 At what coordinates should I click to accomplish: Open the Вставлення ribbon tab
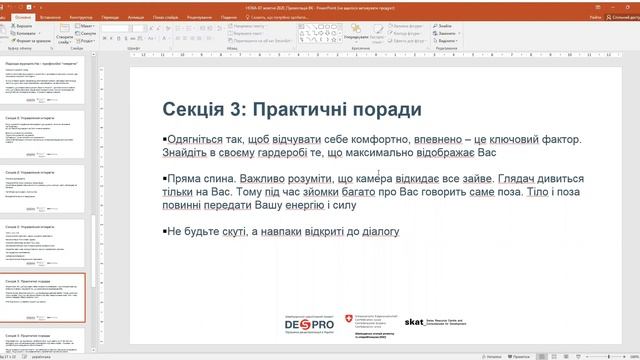tap(50, 17)
